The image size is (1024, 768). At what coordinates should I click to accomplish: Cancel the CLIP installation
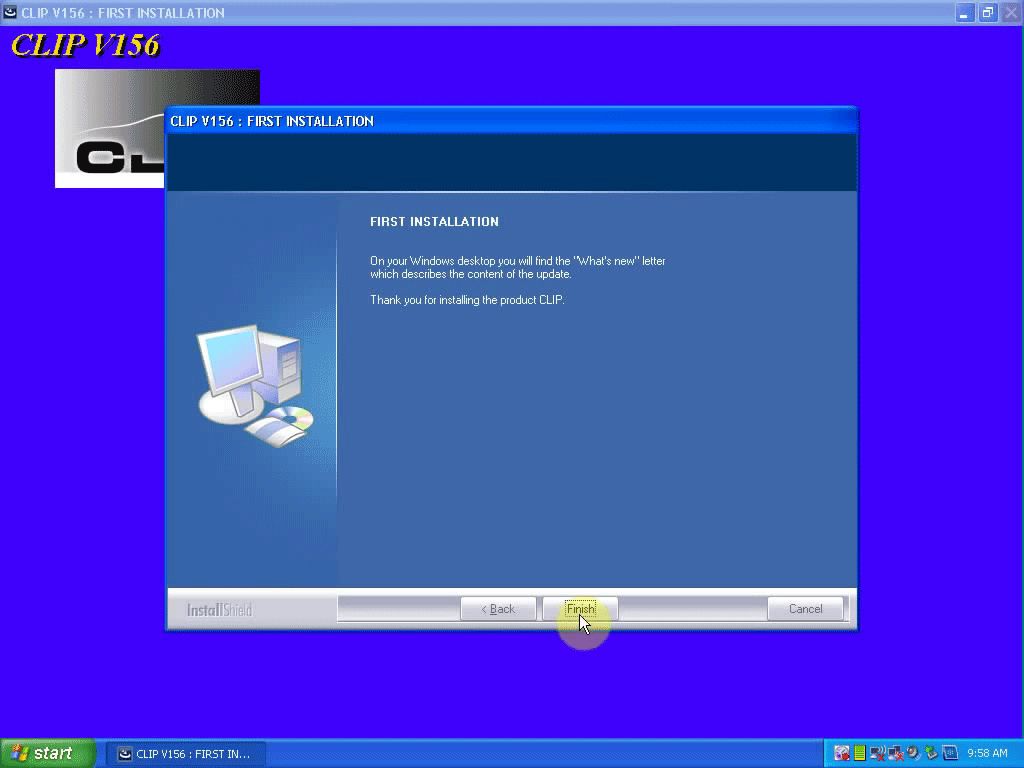(805, 609)
